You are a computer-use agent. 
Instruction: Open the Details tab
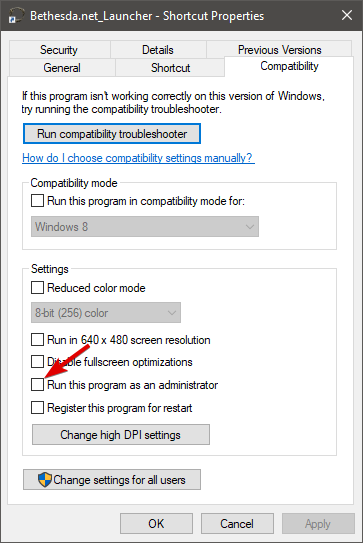point(158,50)
